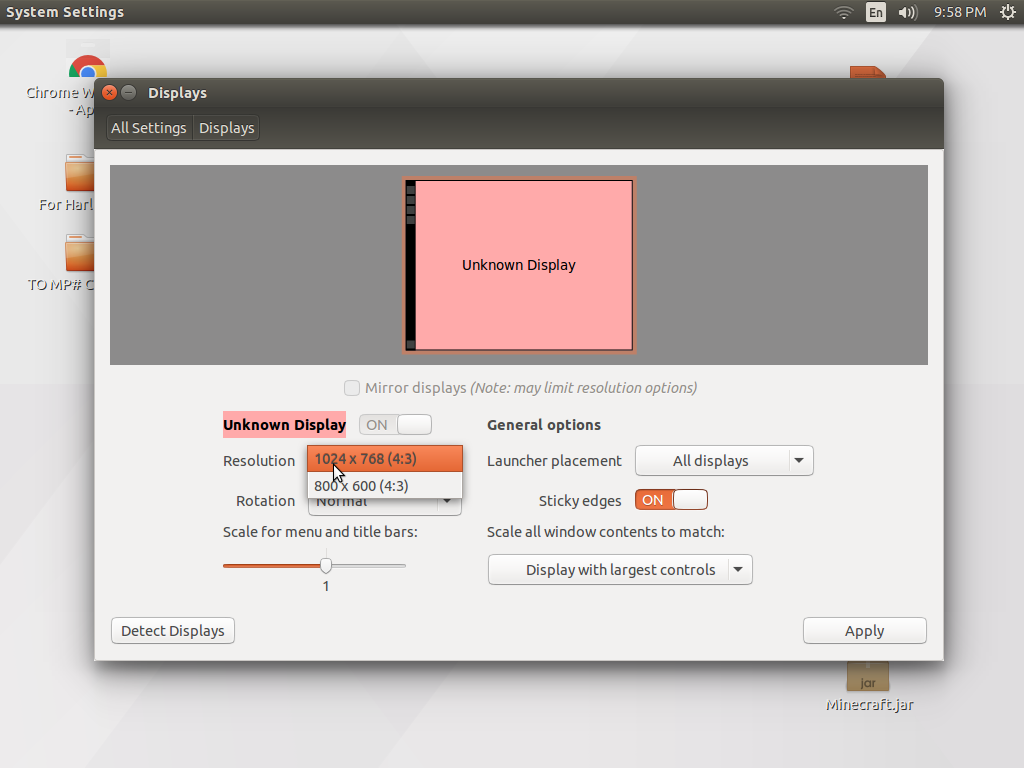Click the Detect Displays button
The width and height of the screenshot is (1024, 768).
coord(173,631)
